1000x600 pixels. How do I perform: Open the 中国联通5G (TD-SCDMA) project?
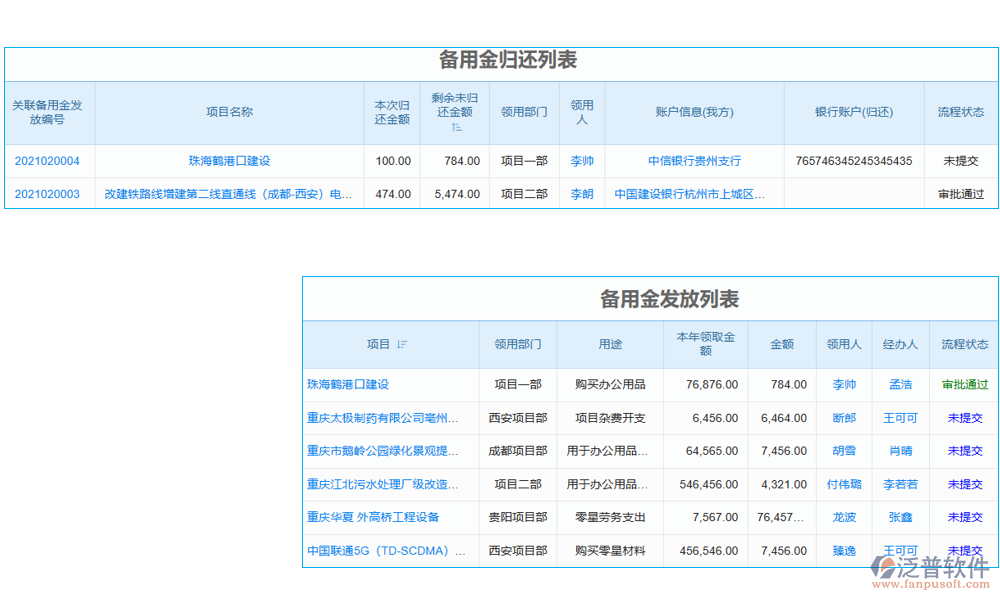(x=383, y=550)
